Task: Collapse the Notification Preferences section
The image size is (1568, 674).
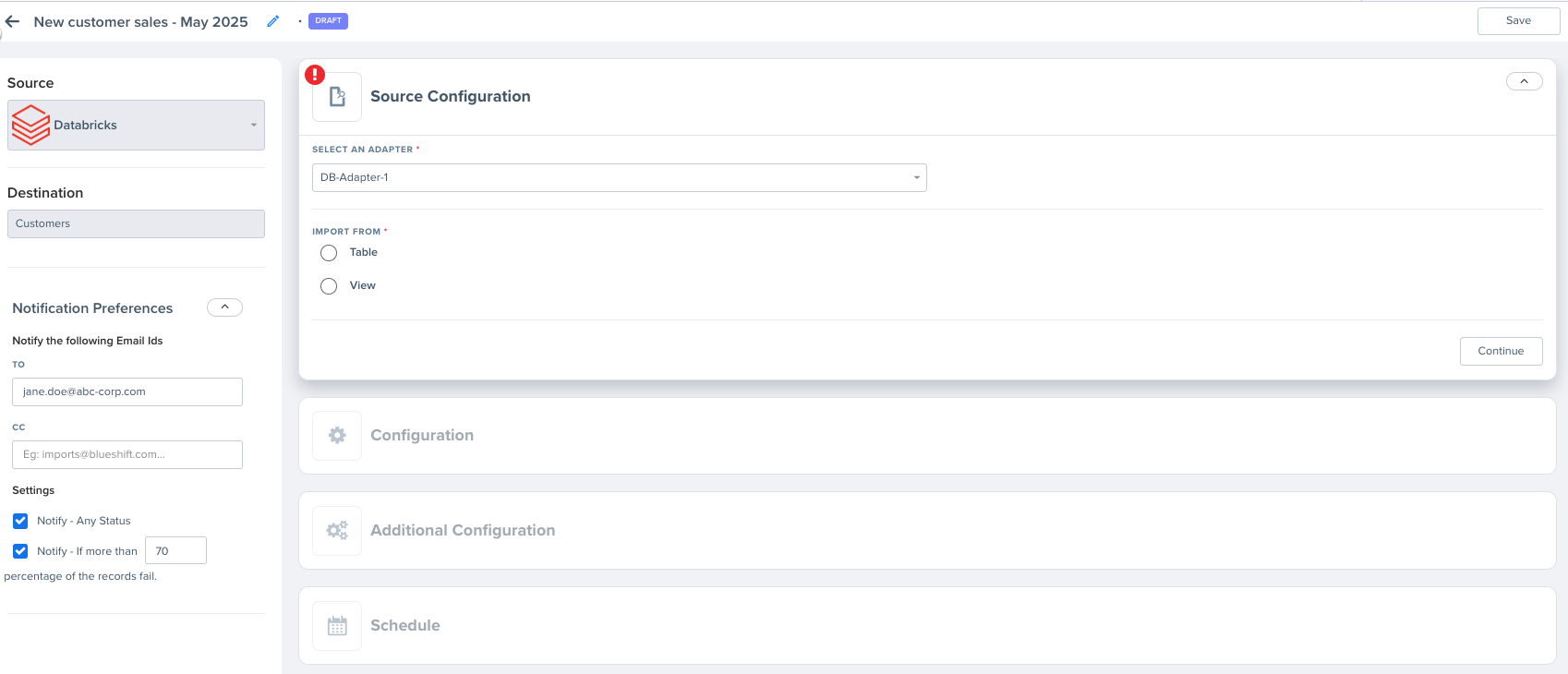Action: point(224,307)
